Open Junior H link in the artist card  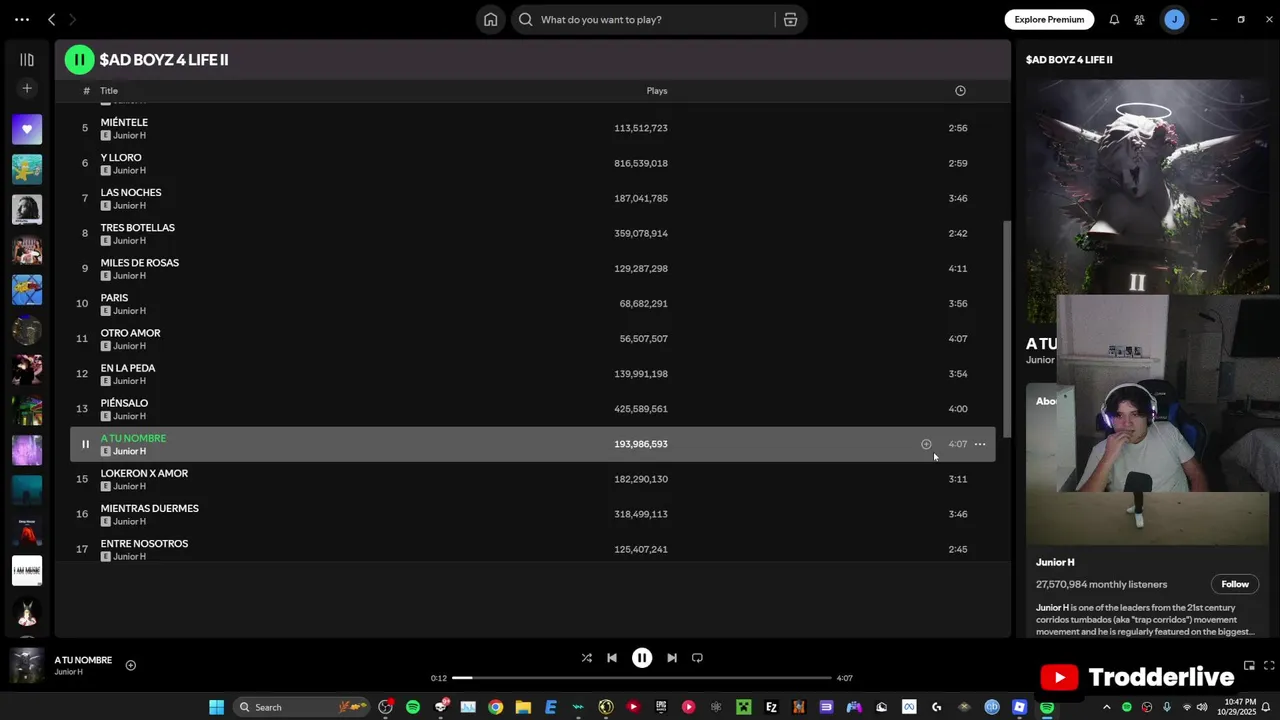coord(1055,562)
